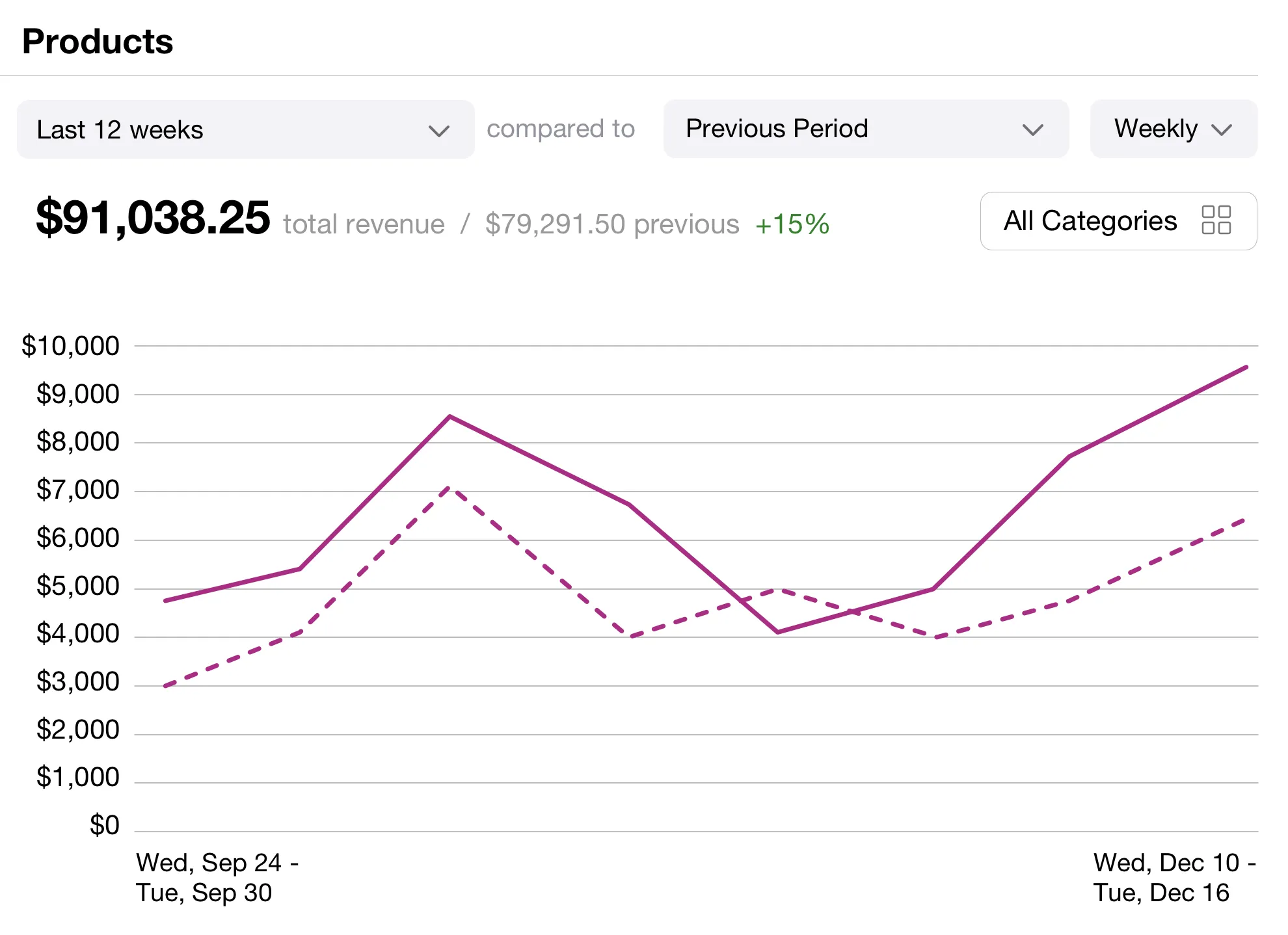Screen dimensions: 1288x935
Task: Click the $8,000 y-axis label
Action: [x=77, y=441]
